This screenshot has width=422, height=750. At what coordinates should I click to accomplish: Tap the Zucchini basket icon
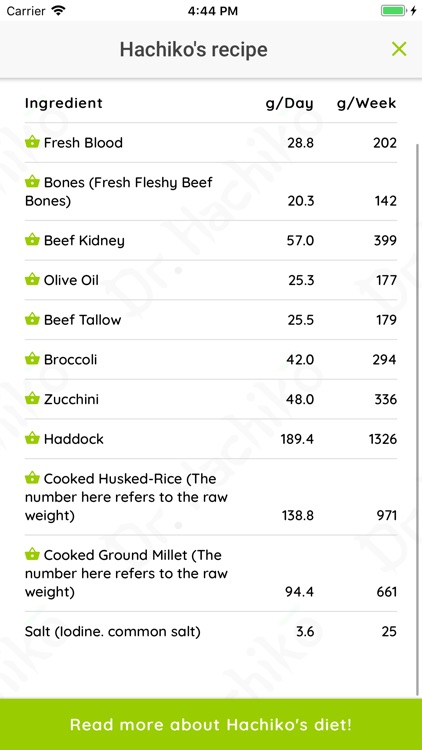[x=32, y=398]
